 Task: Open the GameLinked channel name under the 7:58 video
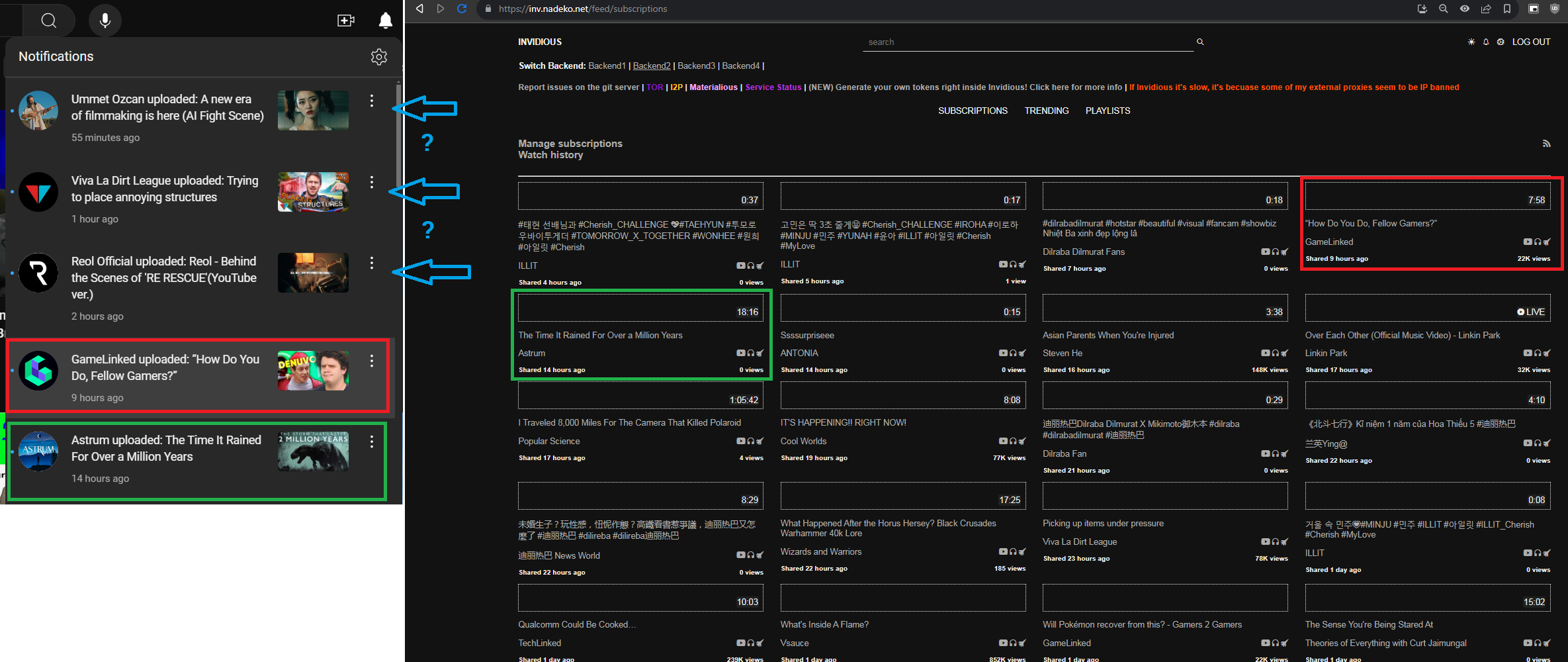[1328, 242]
